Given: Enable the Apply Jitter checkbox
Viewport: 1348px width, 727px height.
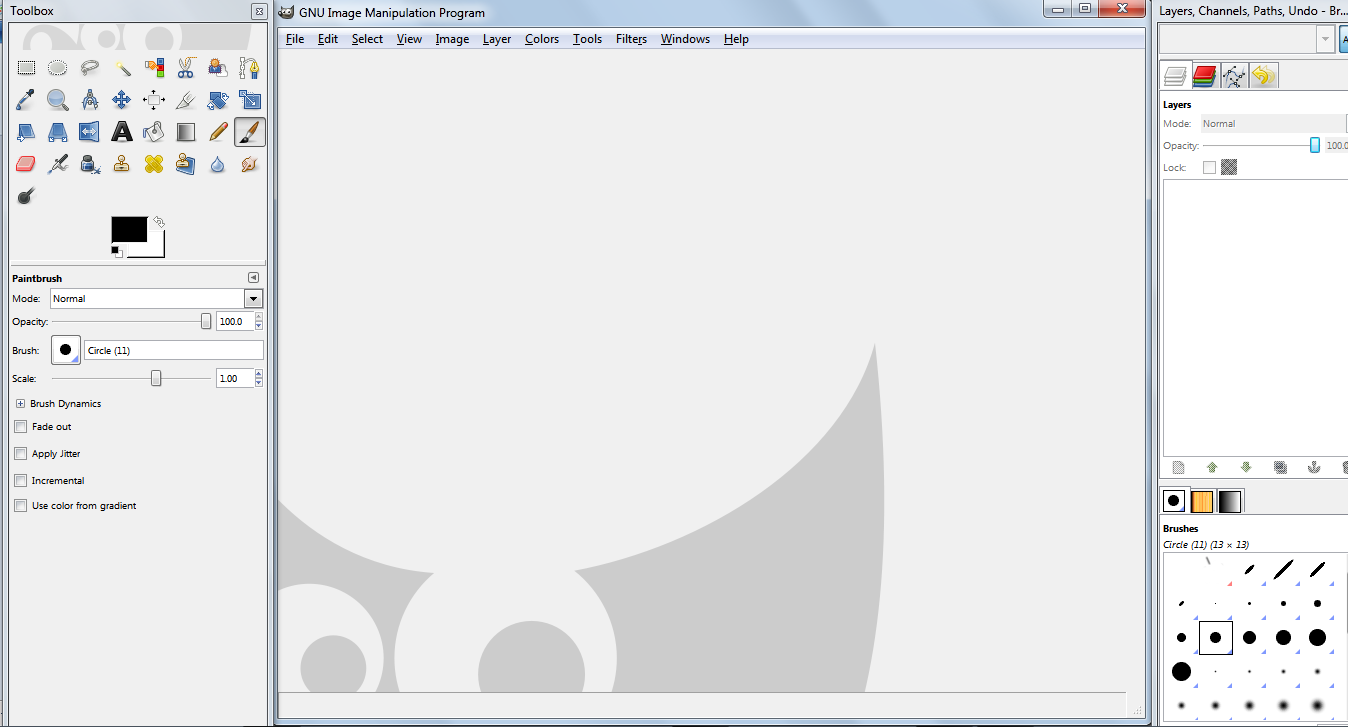Looking at the screenshot, I should [20, 453].
